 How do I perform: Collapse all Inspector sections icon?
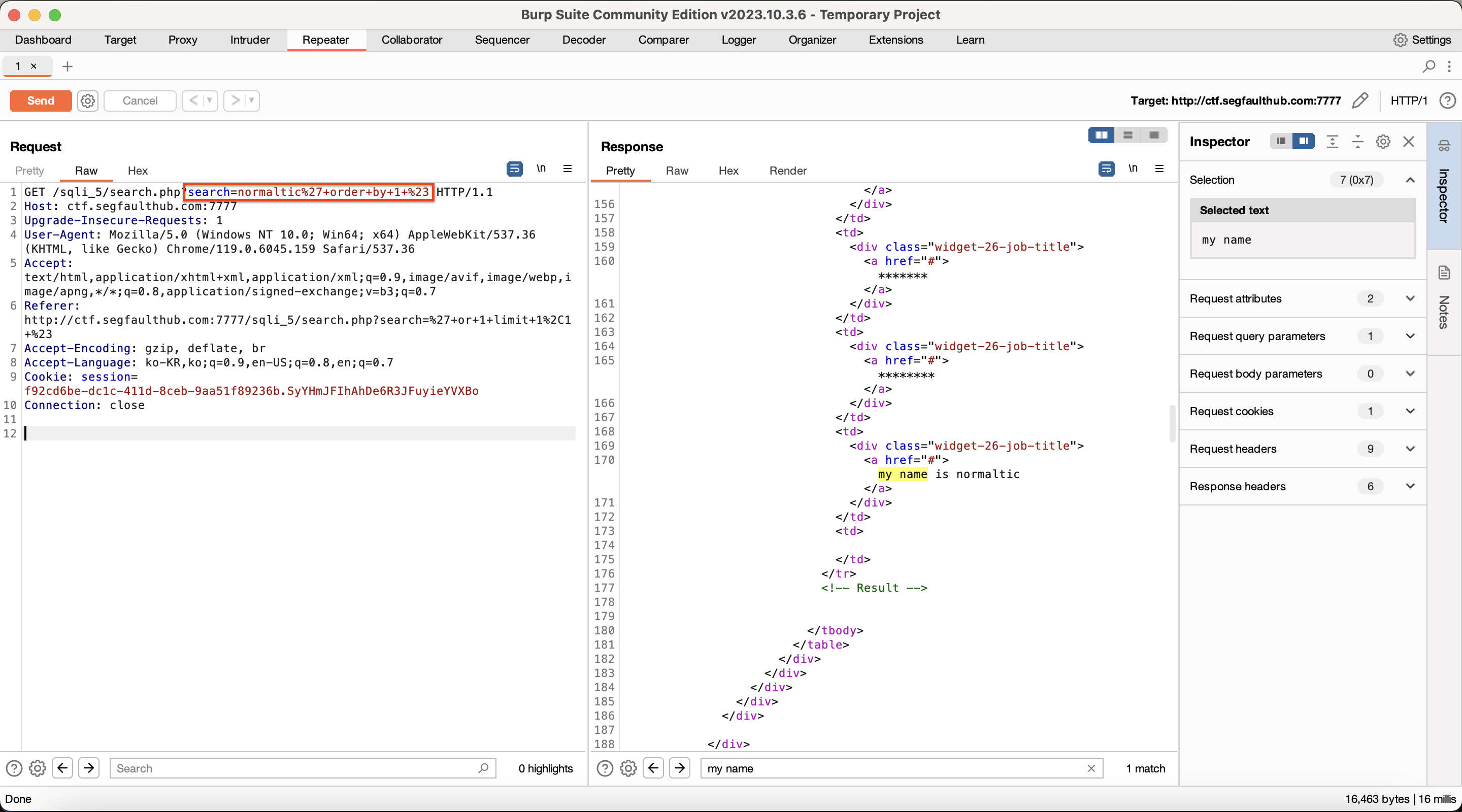pos(1357,141)
